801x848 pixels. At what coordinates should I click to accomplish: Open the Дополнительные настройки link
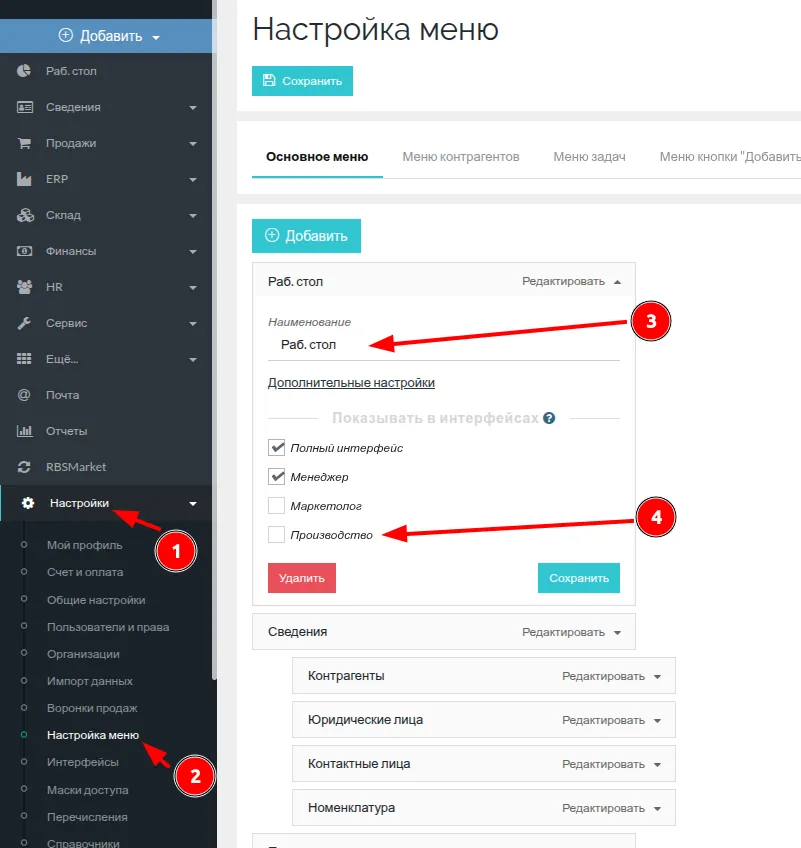tap(351, 383)
